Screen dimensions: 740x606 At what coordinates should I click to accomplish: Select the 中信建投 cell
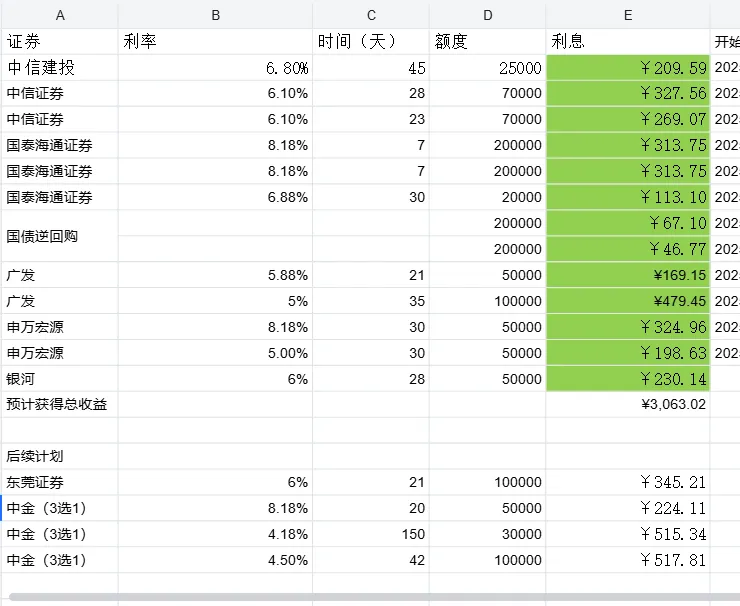(x=60, y=67)
